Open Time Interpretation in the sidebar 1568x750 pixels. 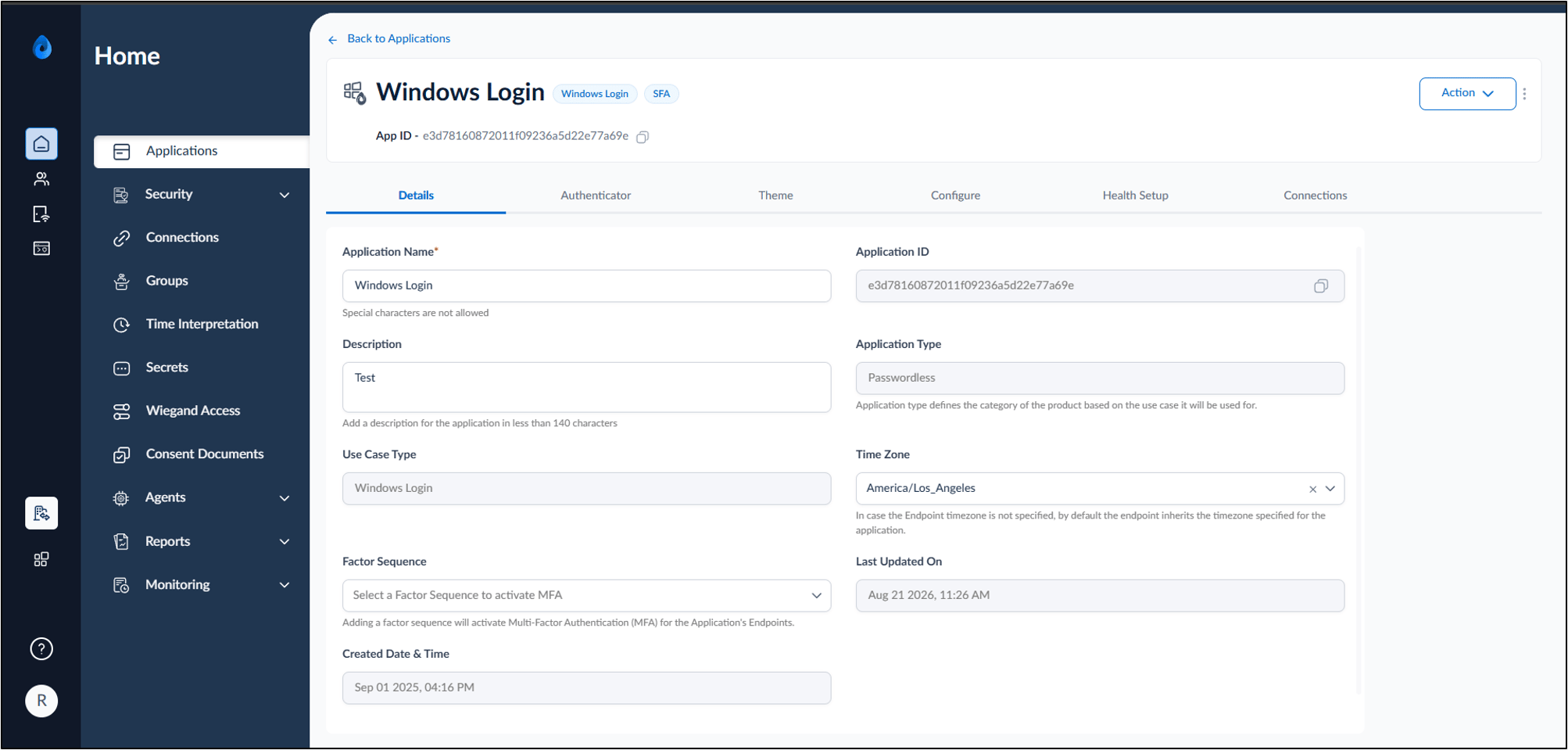(x=202, y=325)
